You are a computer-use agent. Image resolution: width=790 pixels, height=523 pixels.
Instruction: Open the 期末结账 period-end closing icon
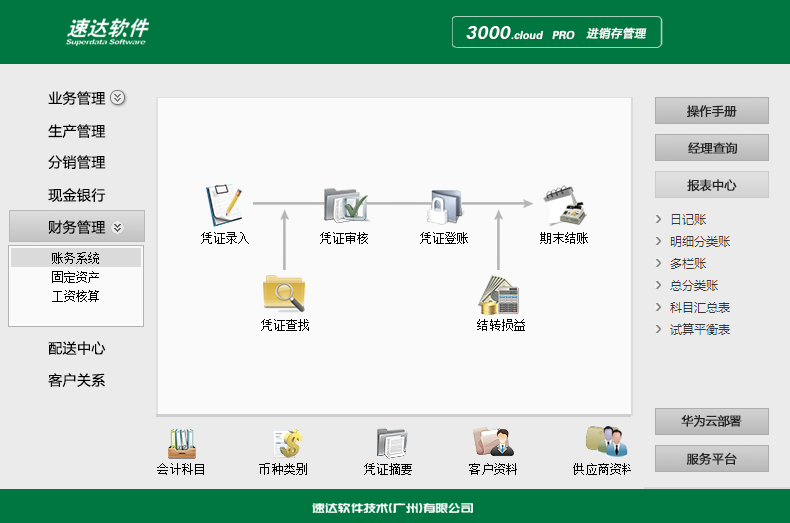click(x=564, y=206)
